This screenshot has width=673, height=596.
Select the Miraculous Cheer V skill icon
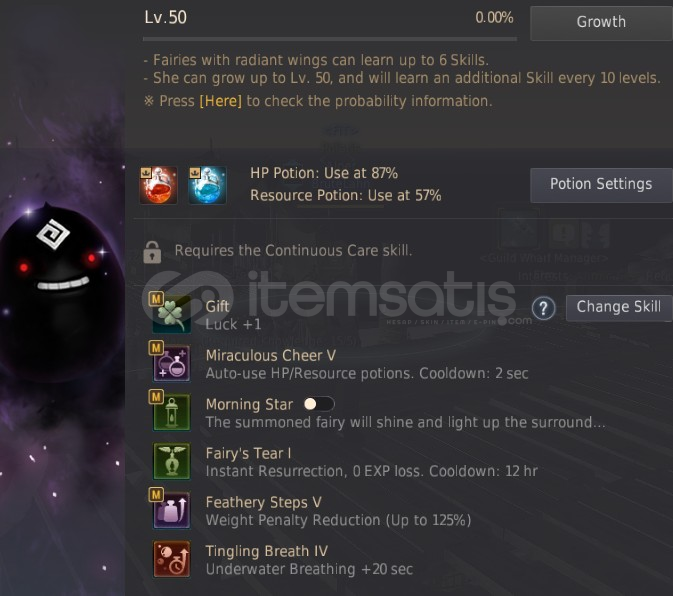172,363
